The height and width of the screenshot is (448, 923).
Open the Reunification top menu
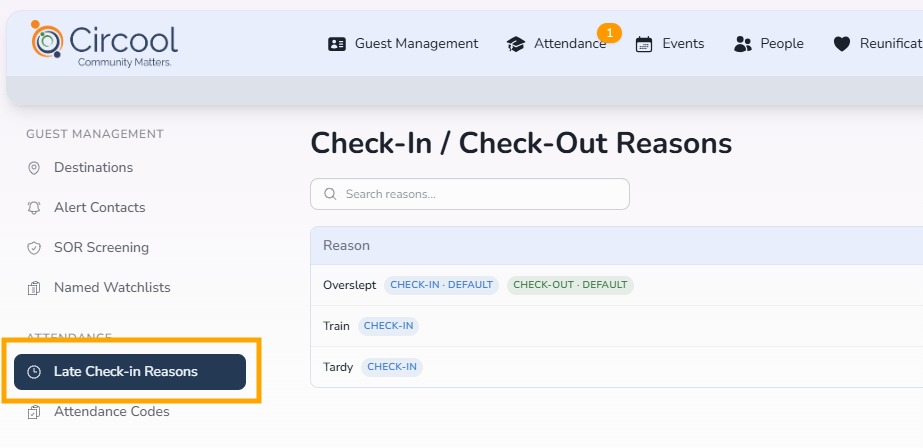point(878,44)
